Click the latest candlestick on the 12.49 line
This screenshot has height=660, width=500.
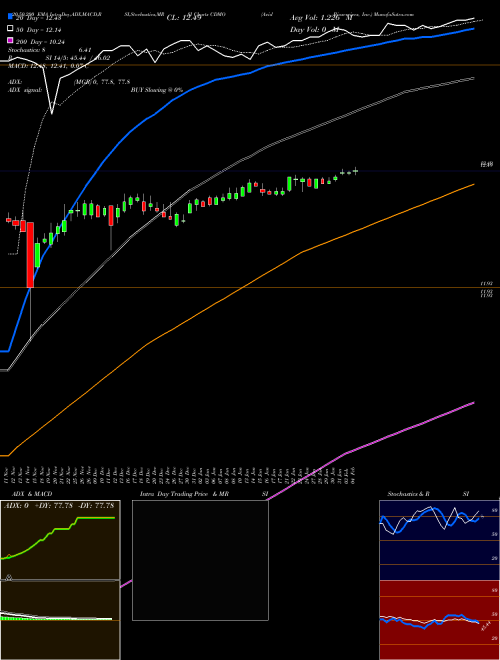click(x=356, y=171)
